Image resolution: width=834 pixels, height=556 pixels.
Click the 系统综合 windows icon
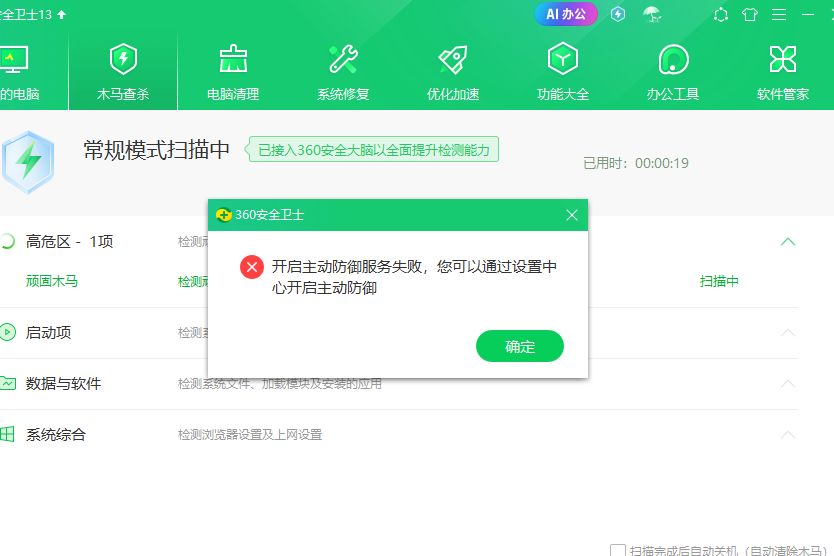pyautogui.click(x=7, y=434)
